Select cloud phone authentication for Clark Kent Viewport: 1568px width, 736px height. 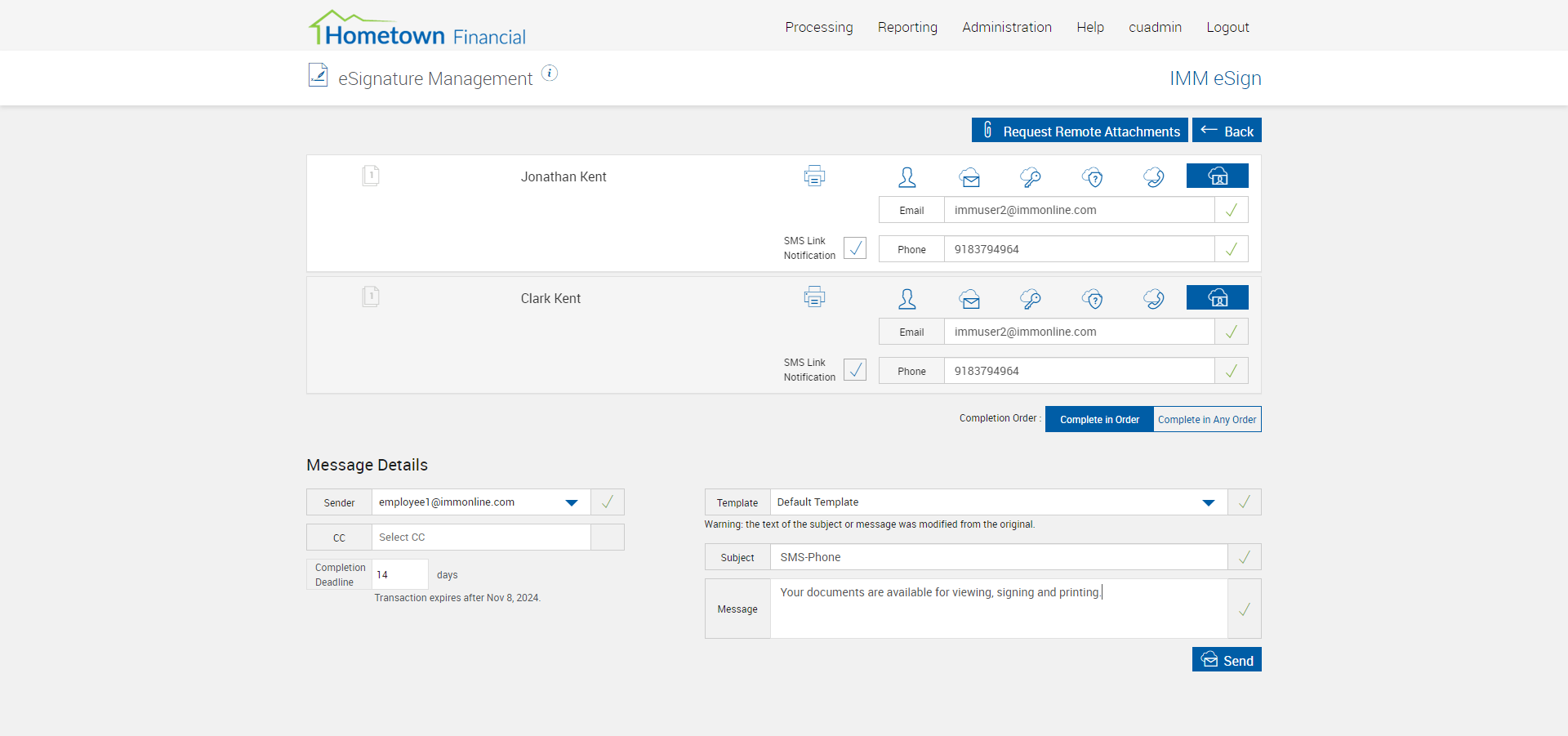pos(1154,299)
